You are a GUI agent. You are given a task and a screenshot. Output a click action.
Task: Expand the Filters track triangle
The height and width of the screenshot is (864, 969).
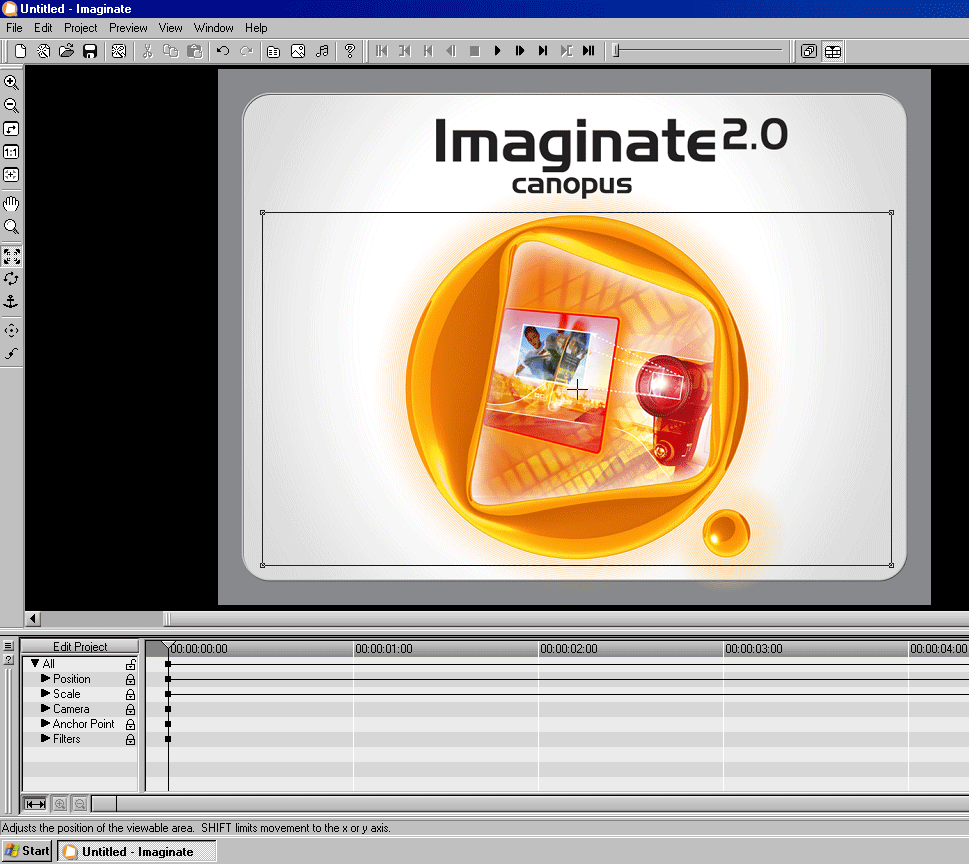point(45,738)
